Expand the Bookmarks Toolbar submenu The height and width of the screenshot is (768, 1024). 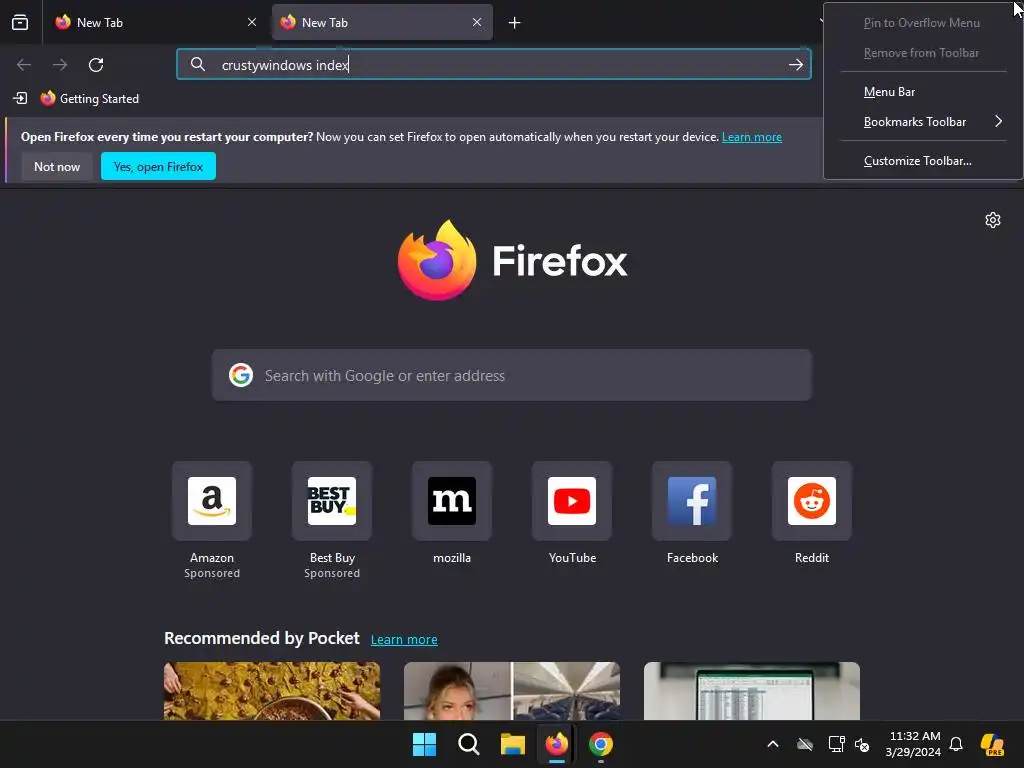[x=923, y=122]
